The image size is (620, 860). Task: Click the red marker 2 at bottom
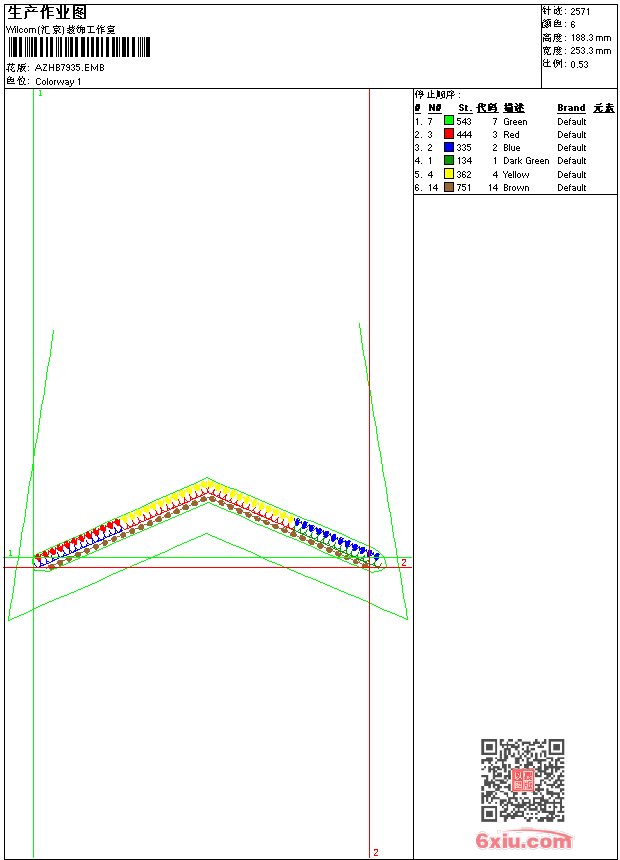pos(376,852)
